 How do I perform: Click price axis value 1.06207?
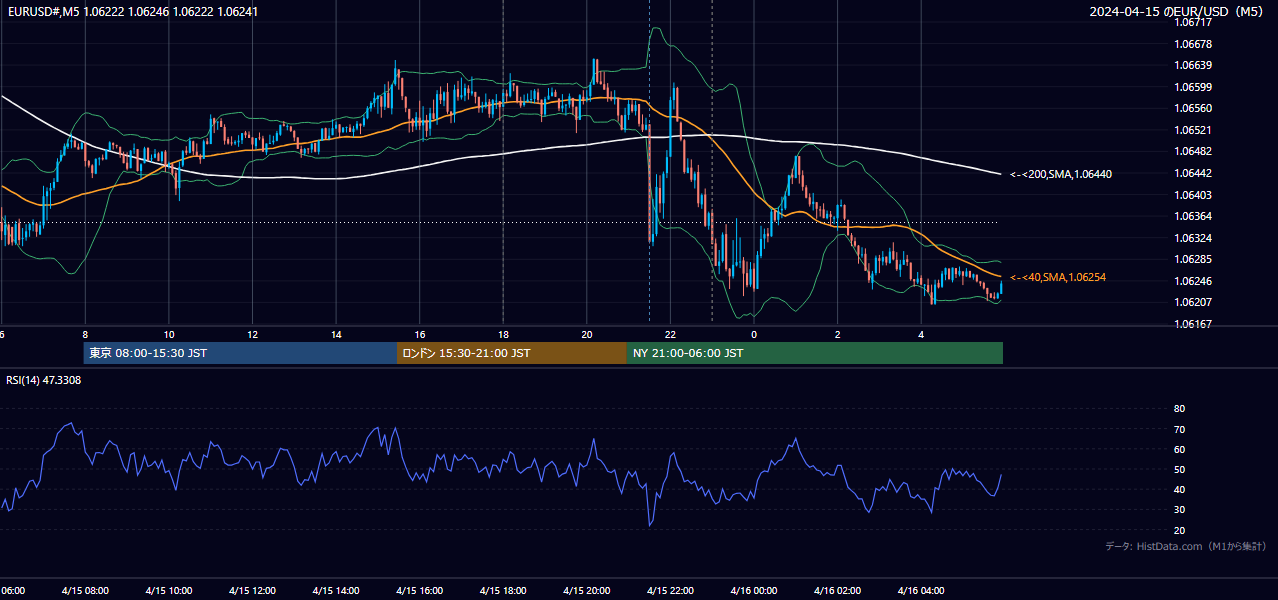[1192, 302]
